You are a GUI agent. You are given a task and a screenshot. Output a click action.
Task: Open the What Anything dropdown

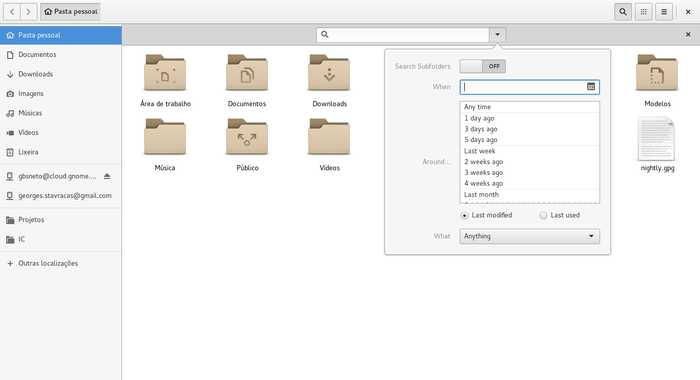pos(529,236)
